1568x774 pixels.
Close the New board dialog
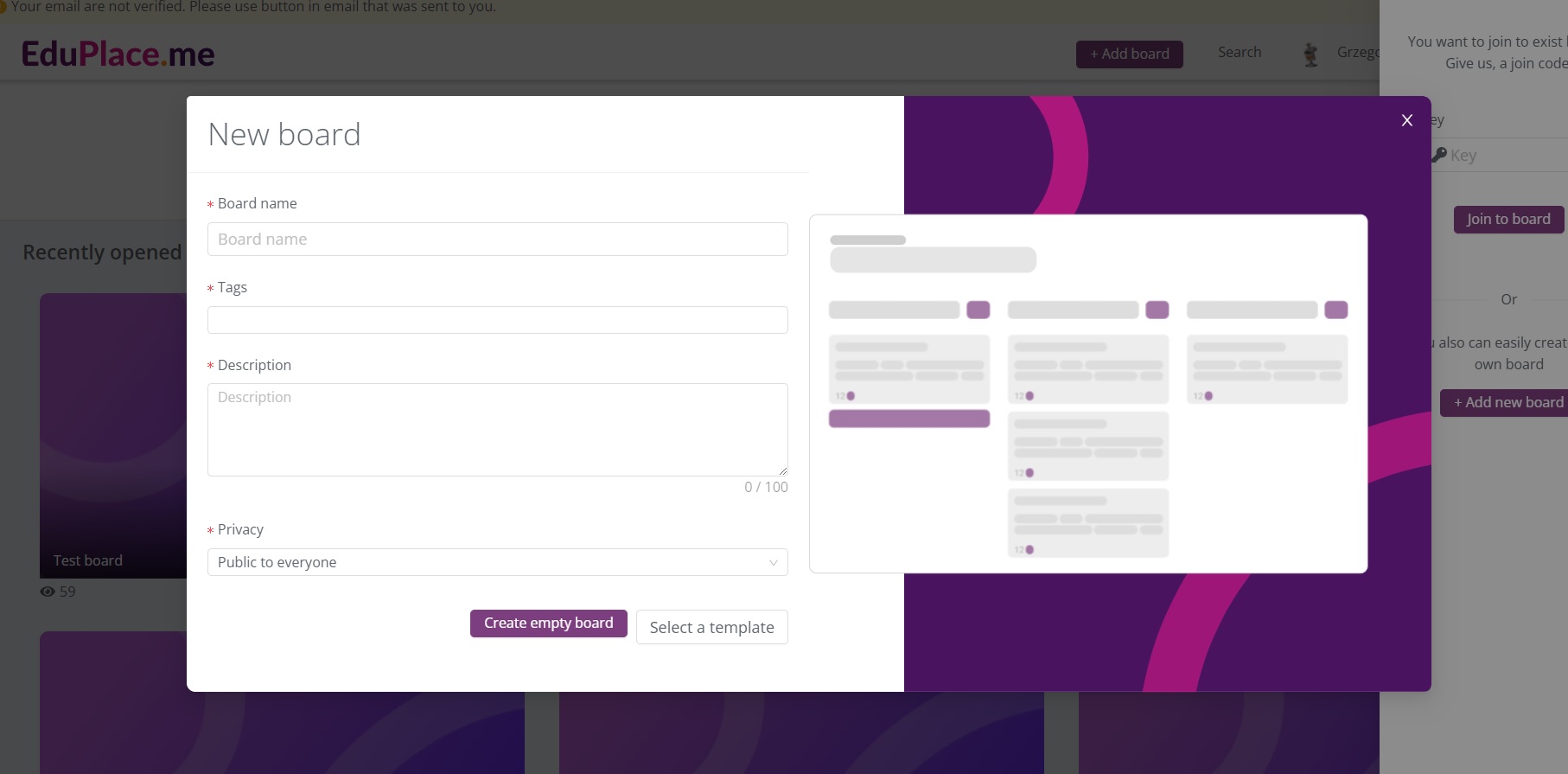pyautogui.click(x=1406, y=120)
